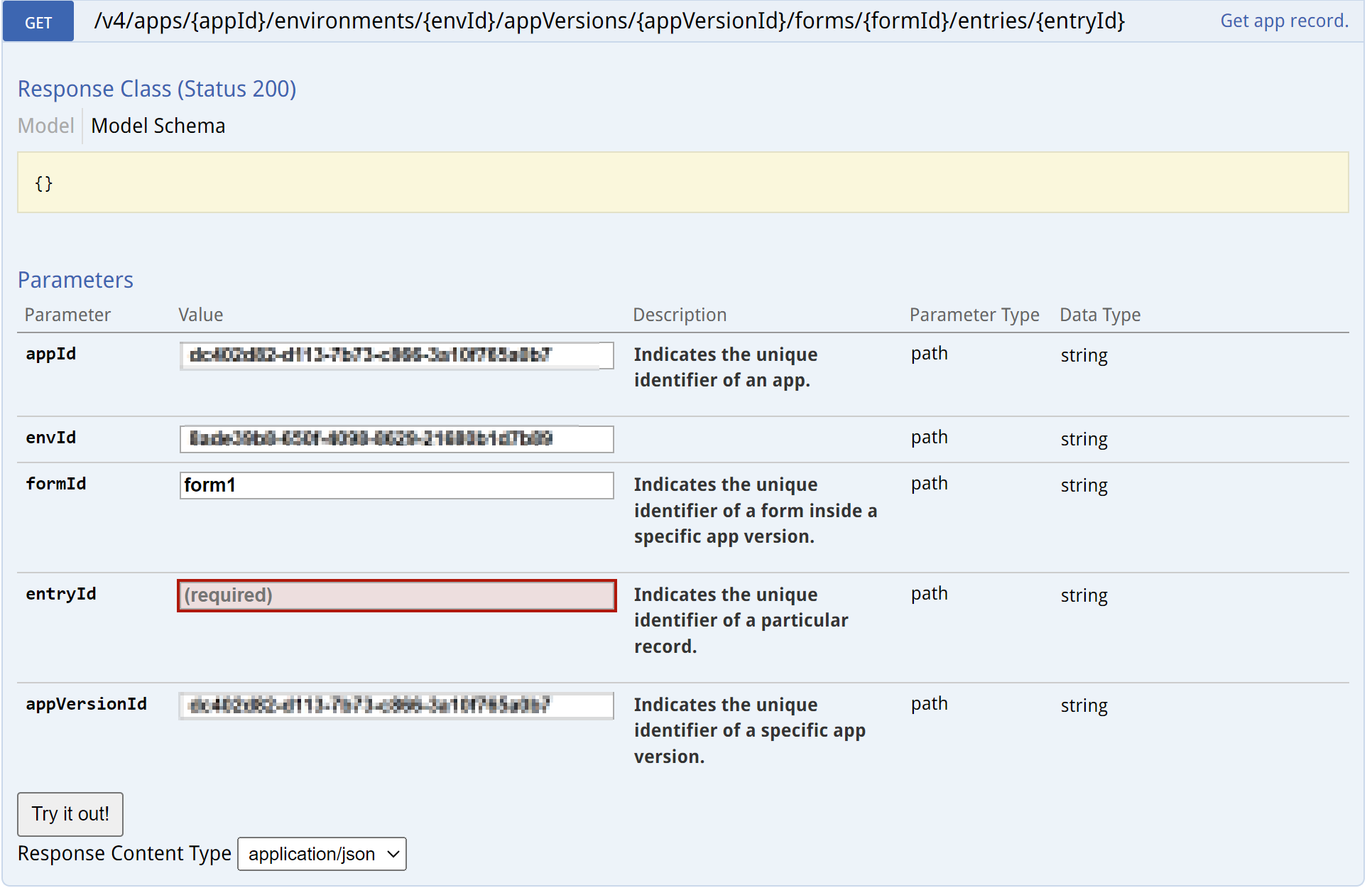Focus the envId value field
1372x888 pixels.
396,439
